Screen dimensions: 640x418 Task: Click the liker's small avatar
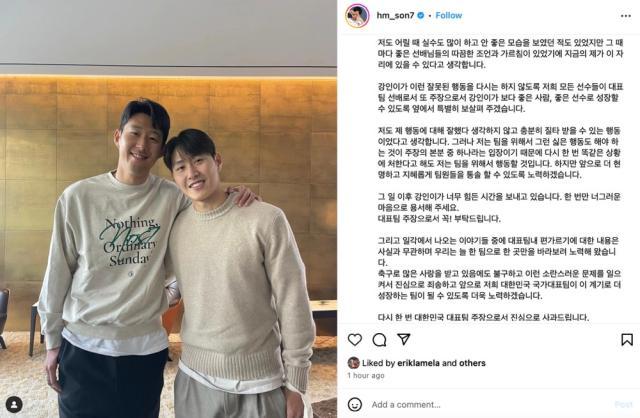[x=353, y=363]
